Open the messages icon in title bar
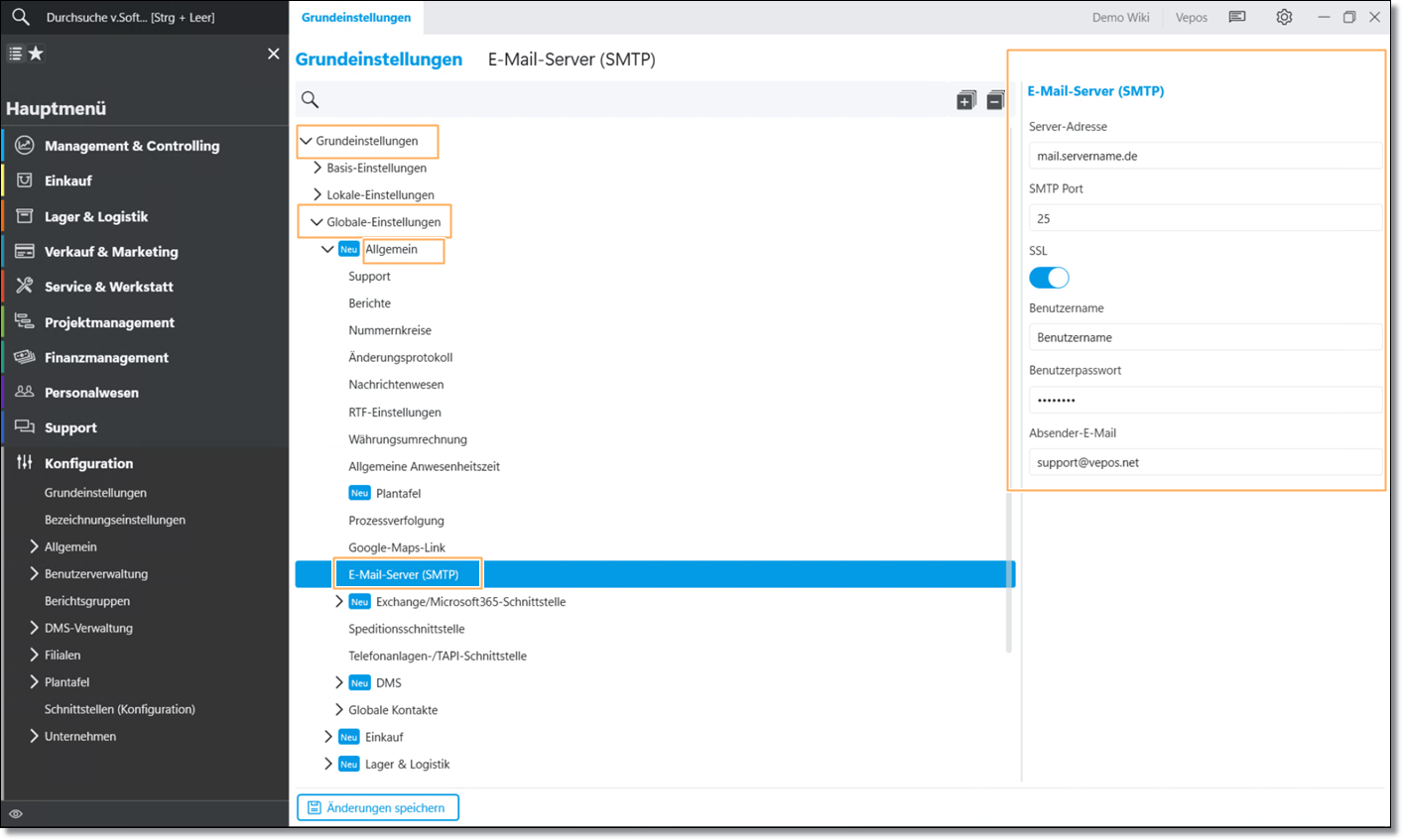Image resolution: width=1403 pixels, height=840 pixels. click(x=1237, y=17)
